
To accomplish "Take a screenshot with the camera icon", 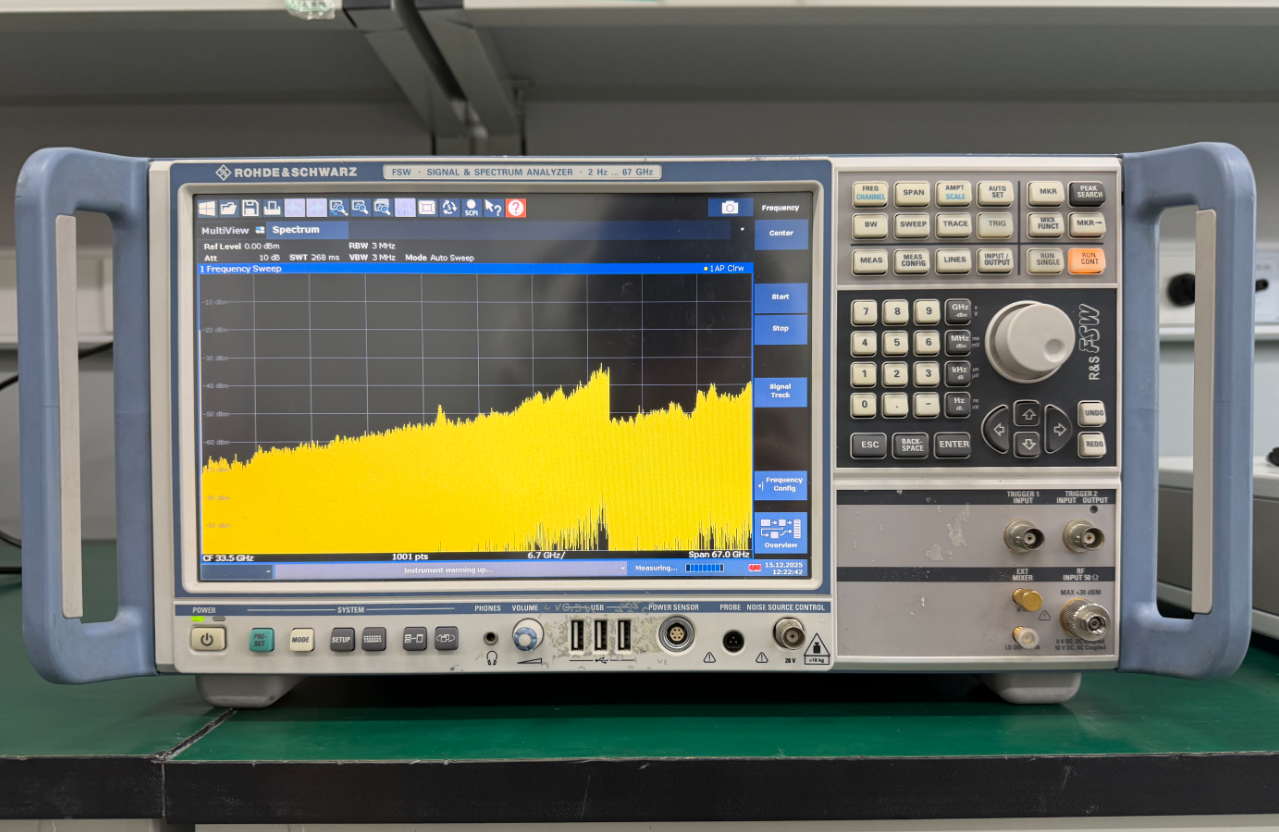I will click(730, 207).
